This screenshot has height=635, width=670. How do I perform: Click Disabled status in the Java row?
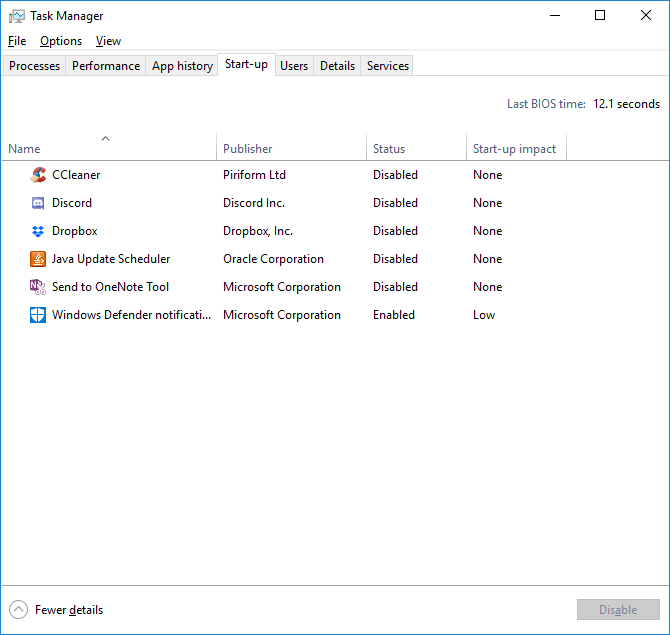[x=395, y=259]
